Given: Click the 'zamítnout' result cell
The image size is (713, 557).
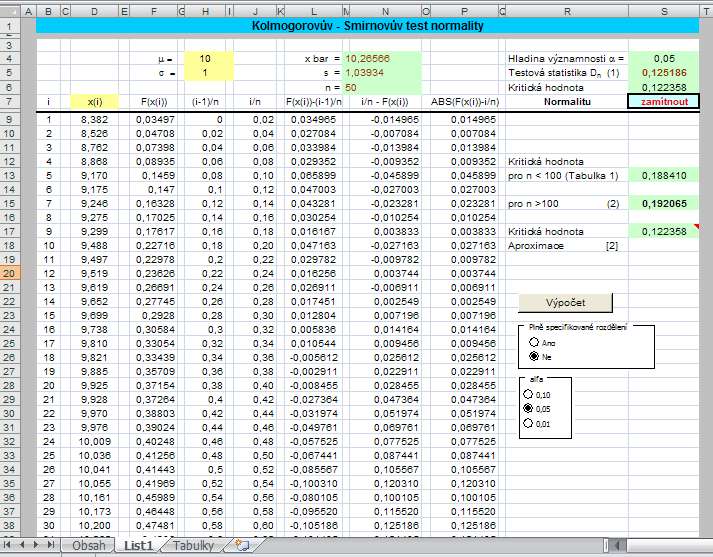Looking at the screenshot, I should [664, 102].
